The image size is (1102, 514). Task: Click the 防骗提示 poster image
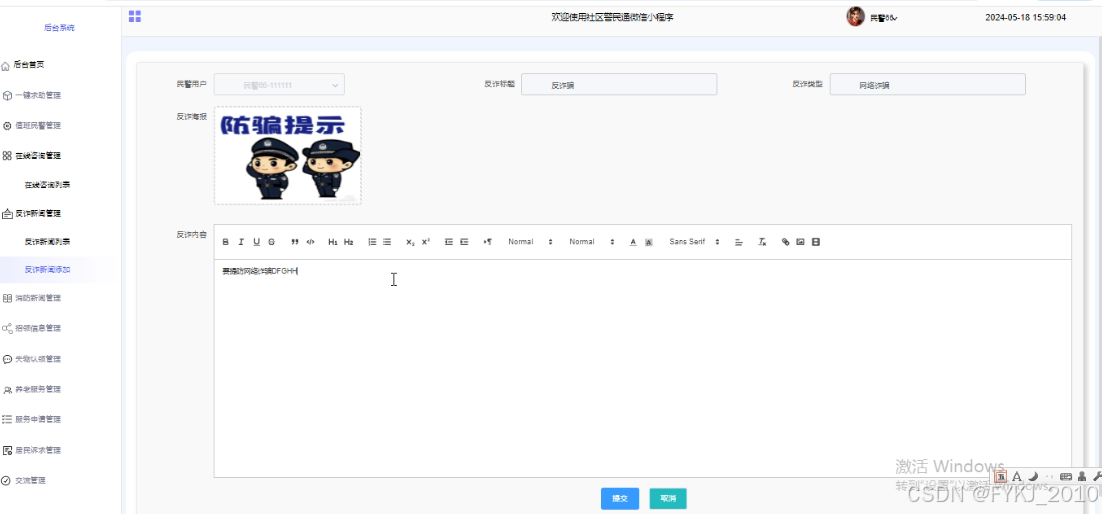[288, 155]
